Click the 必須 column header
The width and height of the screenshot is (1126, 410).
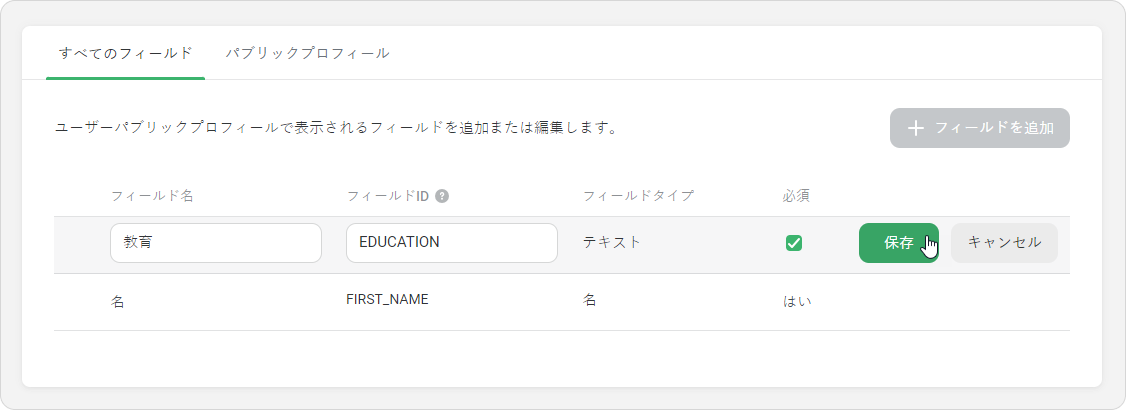(x=796, y=196)
